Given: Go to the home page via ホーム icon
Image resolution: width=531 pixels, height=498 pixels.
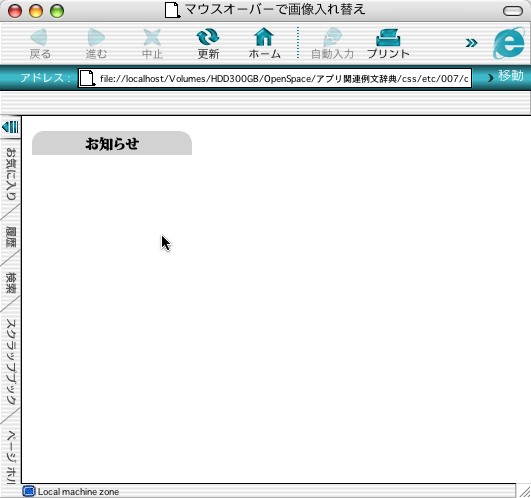Looking at the screenshot, I should (x=264, y=37).
